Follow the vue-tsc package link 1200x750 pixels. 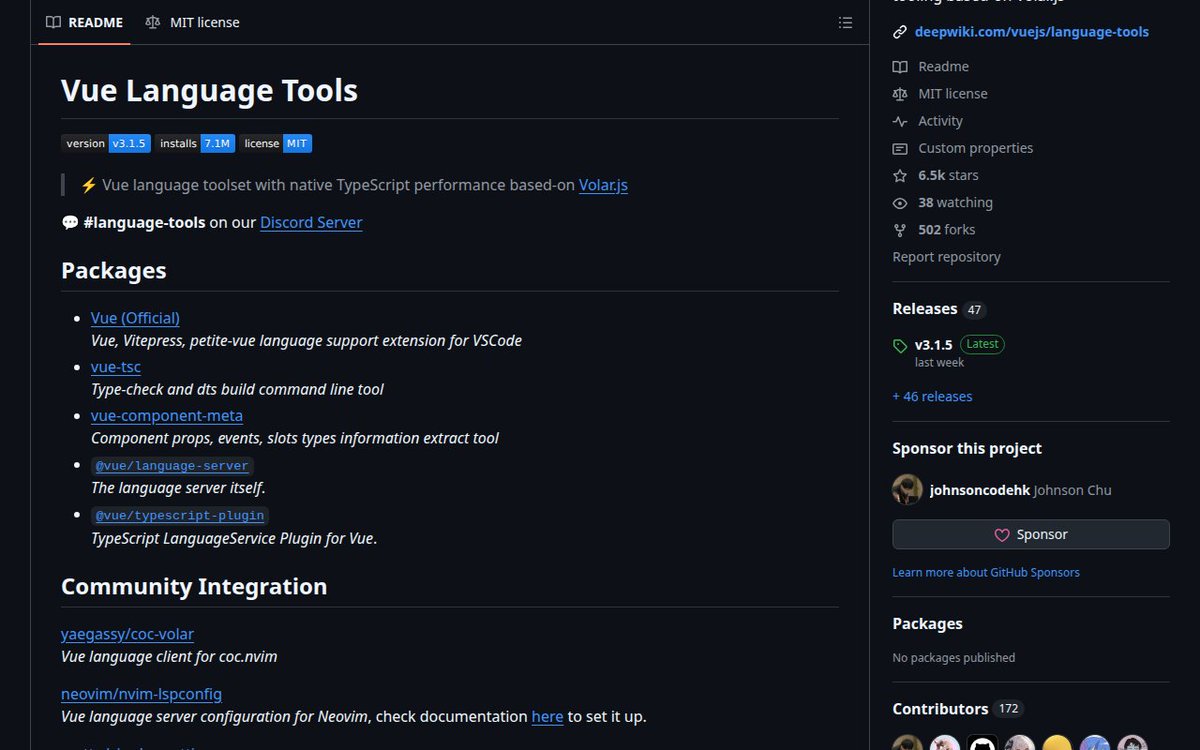tap(116, 367)
